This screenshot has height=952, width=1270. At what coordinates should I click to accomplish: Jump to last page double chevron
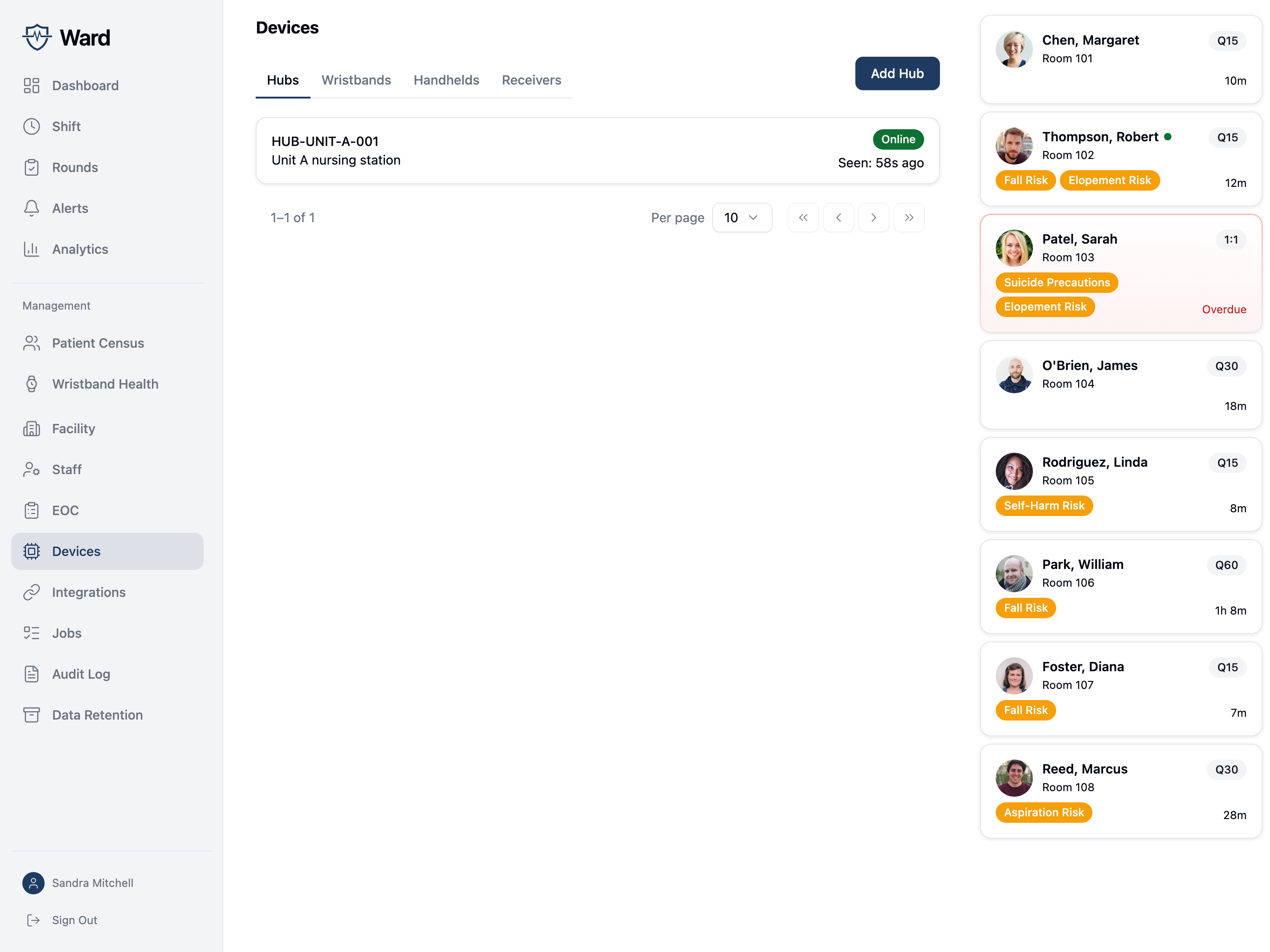tap(909, 218)
